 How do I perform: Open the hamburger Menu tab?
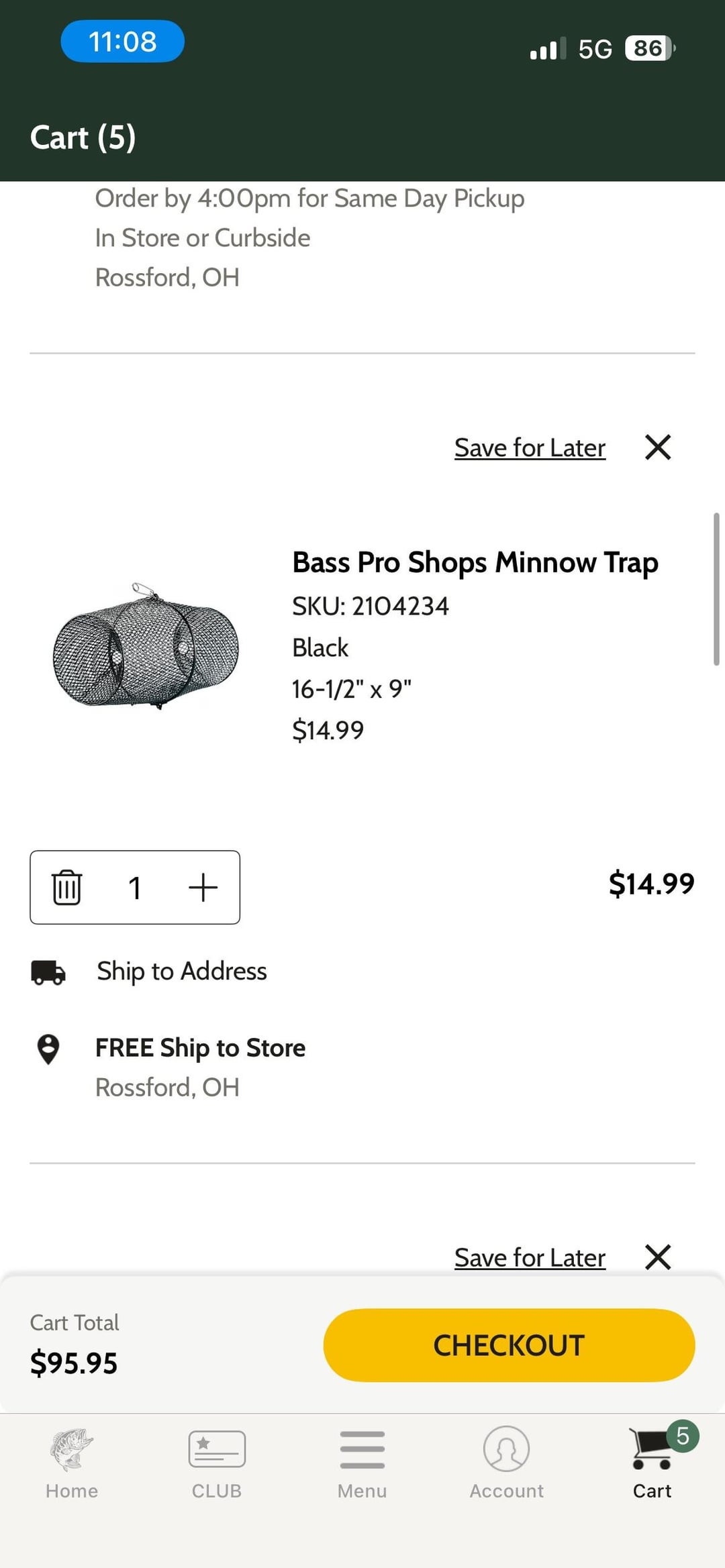(x=362, y=1464)
